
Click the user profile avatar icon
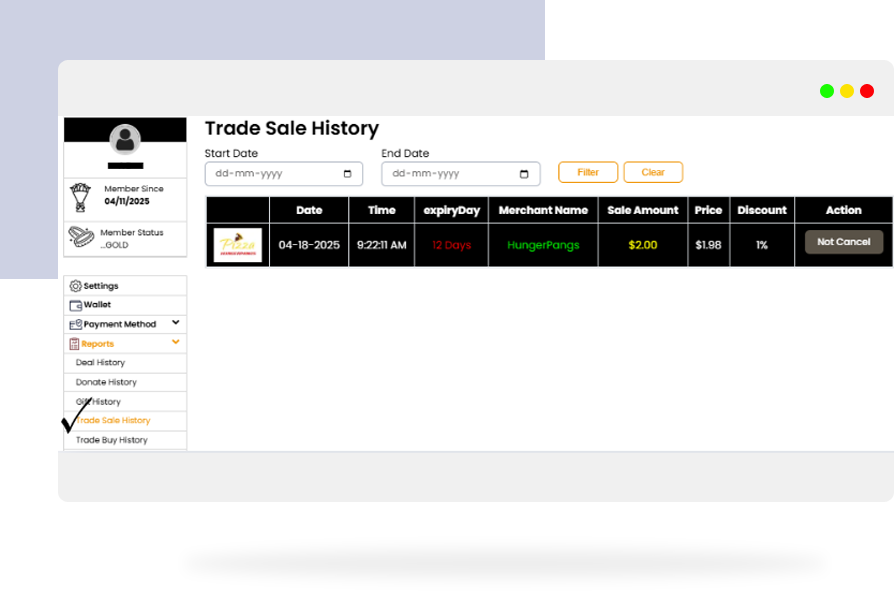point(125,139)
